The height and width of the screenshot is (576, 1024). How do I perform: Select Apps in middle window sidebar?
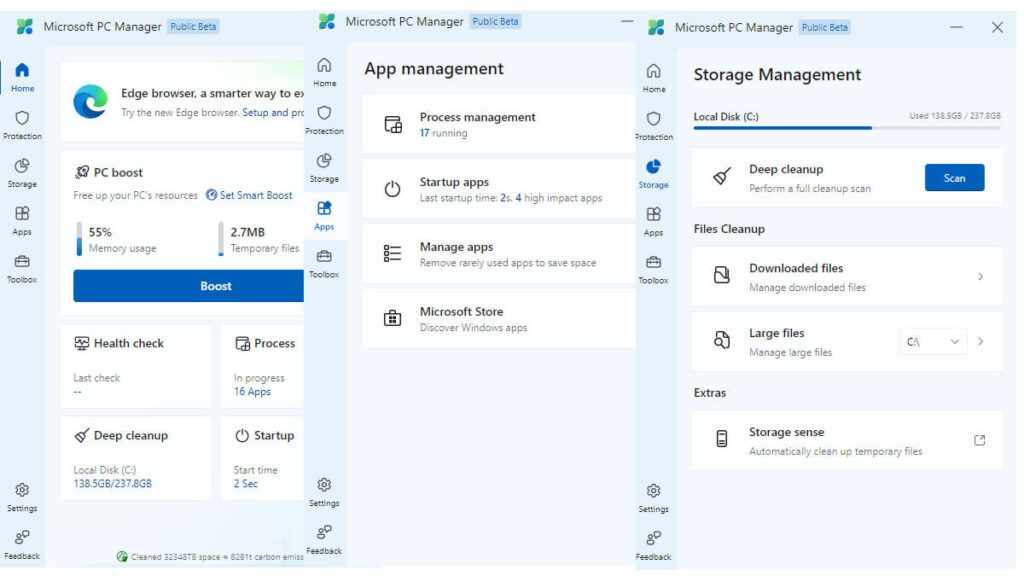(x=325, y=216)
